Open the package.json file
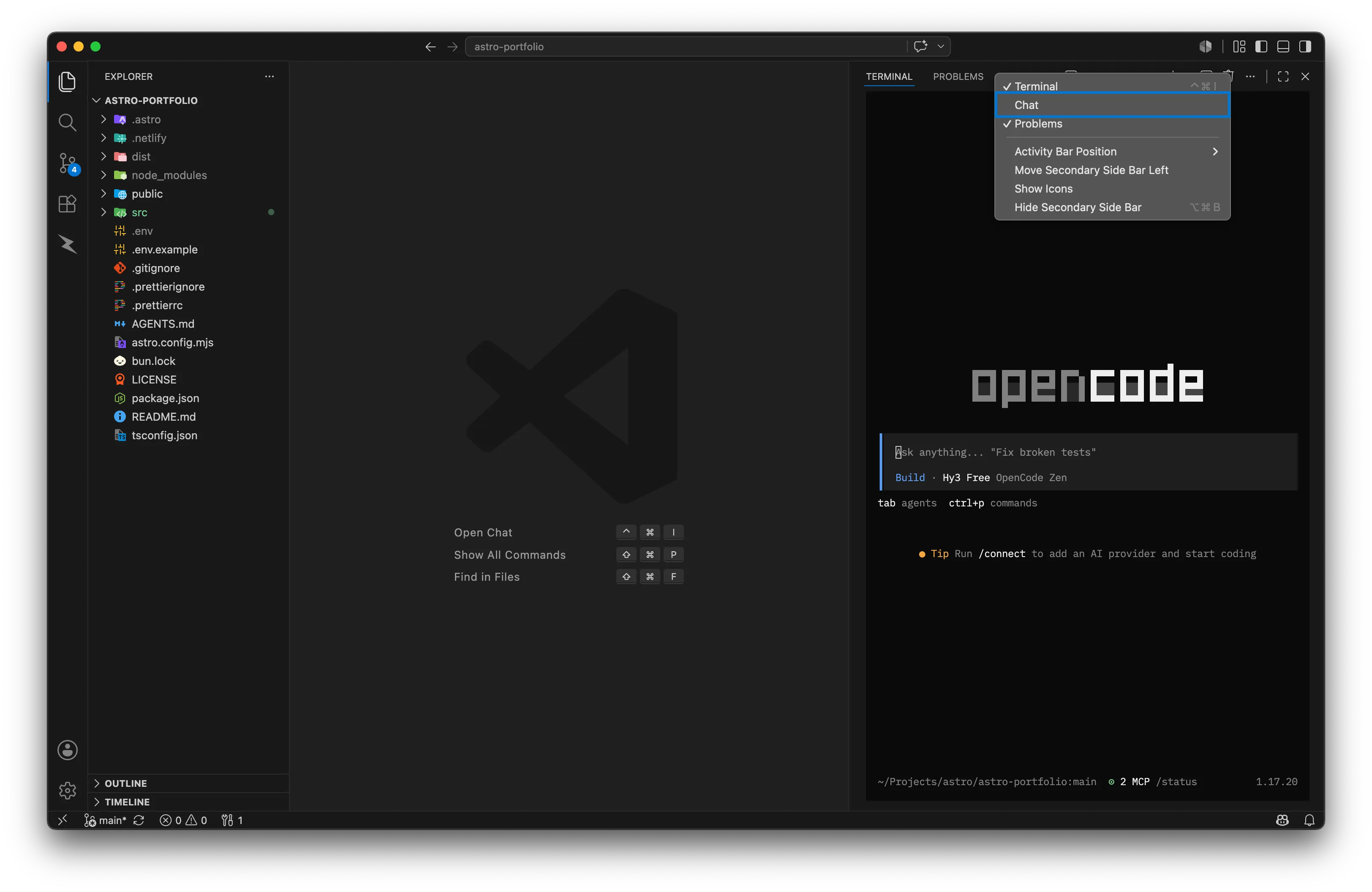 tap(188, 398)
